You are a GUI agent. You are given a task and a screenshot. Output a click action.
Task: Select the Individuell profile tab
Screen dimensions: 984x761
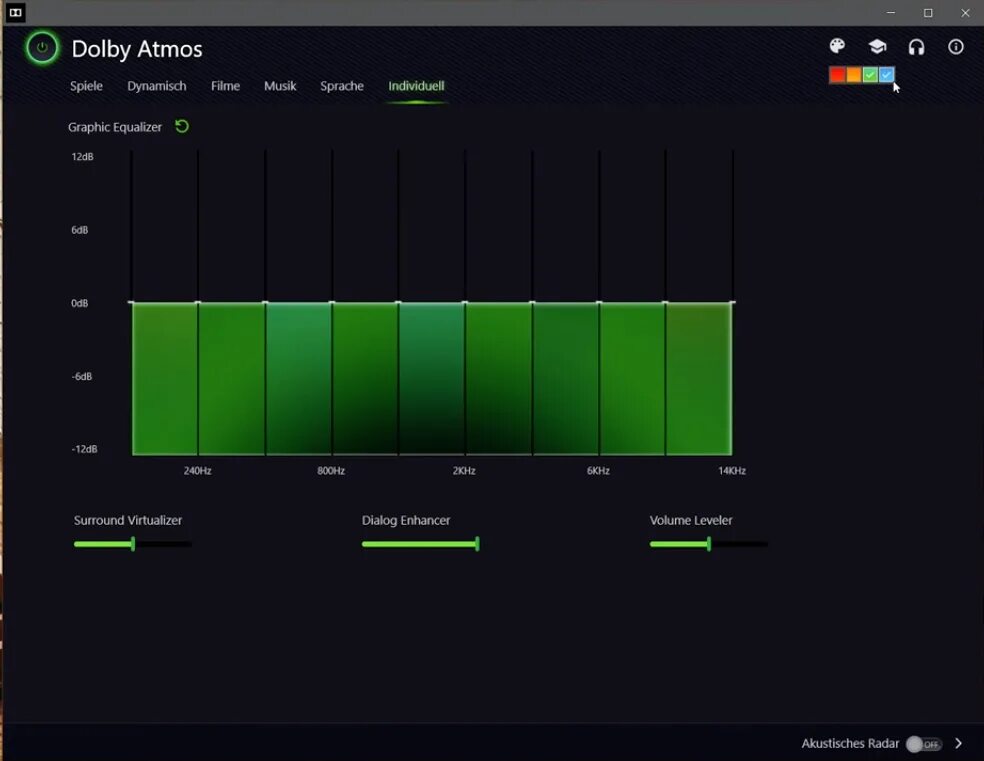[416, 86]
